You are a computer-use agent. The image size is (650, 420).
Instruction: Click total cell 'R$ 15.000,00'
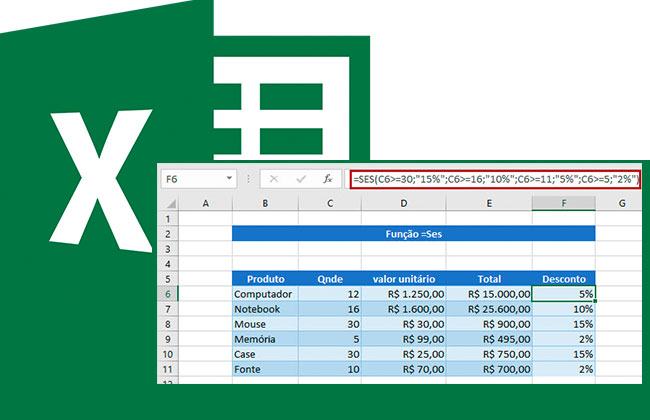489,294
